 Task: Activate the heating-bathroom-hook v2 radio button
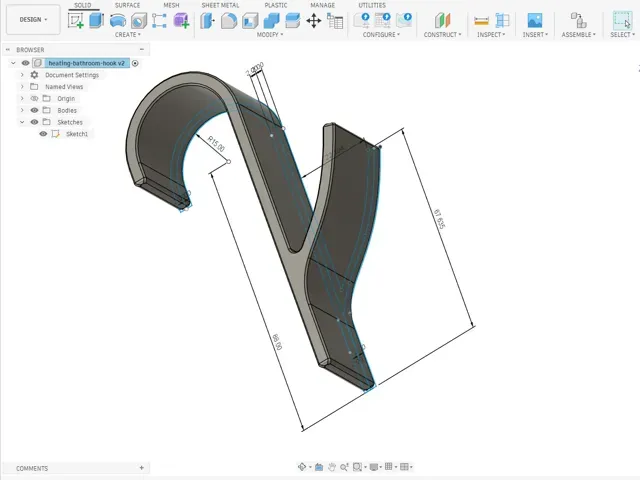pos(135,63)
